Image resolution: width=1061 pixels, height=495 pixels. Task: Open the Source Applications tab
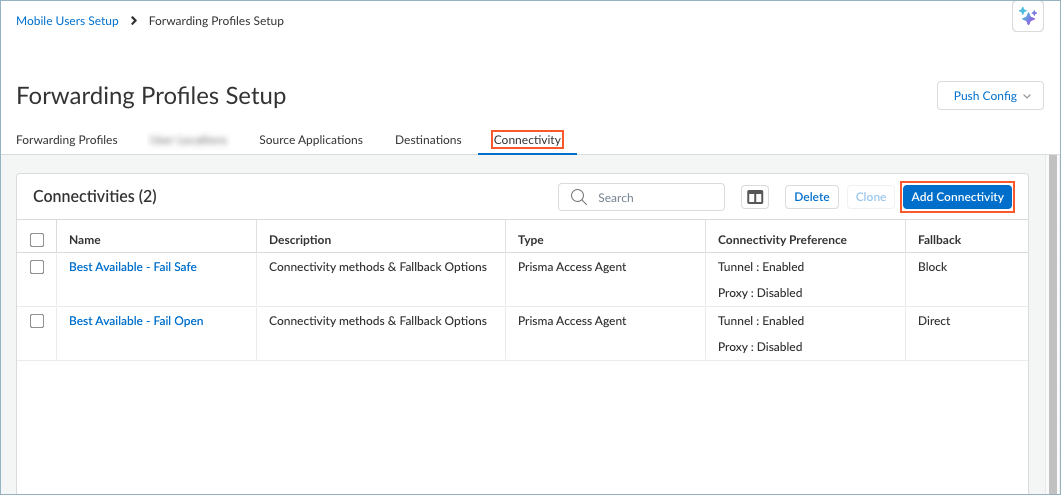[310, 140]
